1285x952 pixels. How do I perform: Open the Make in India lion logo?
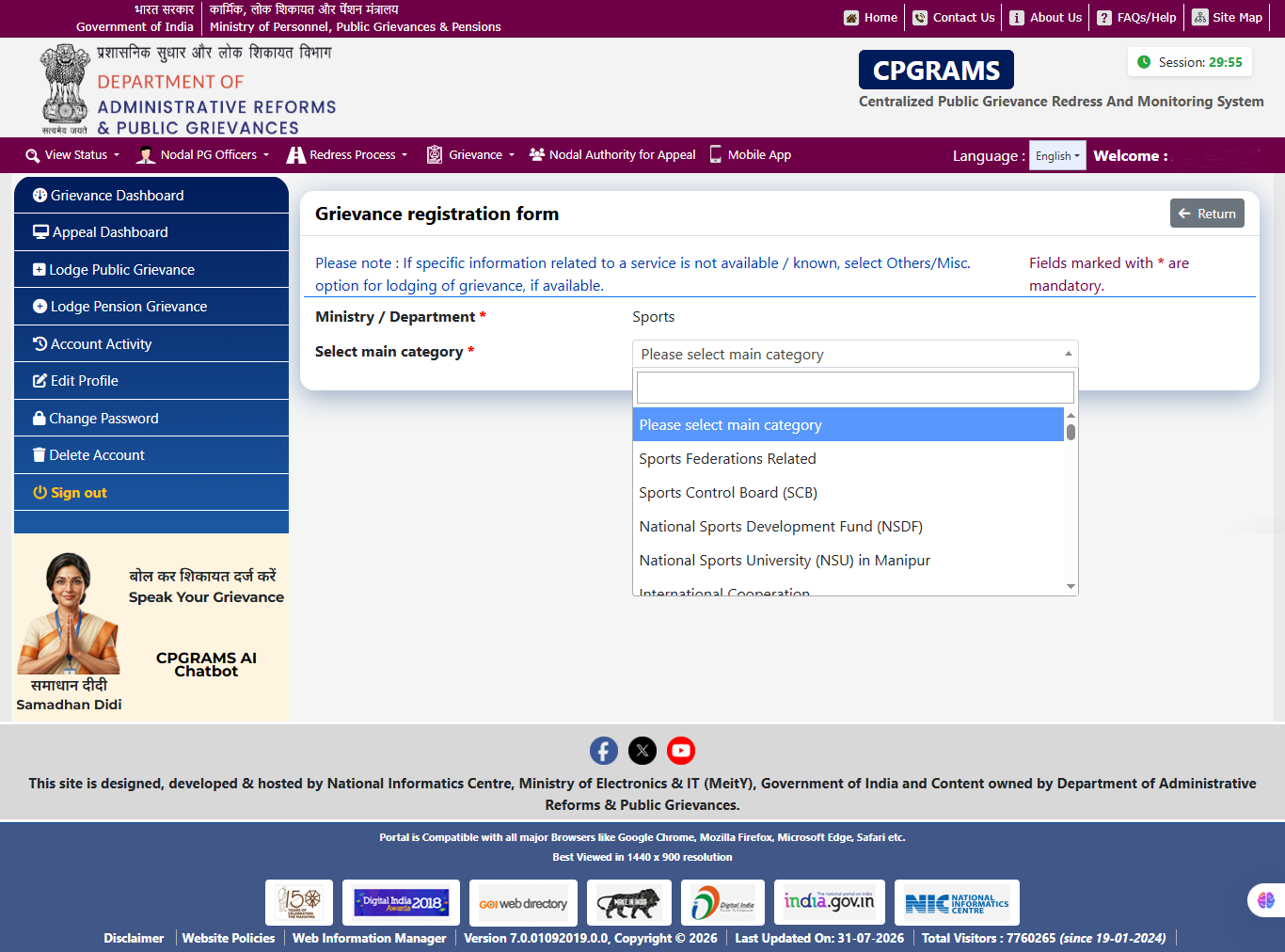click(x=629, y=903)
